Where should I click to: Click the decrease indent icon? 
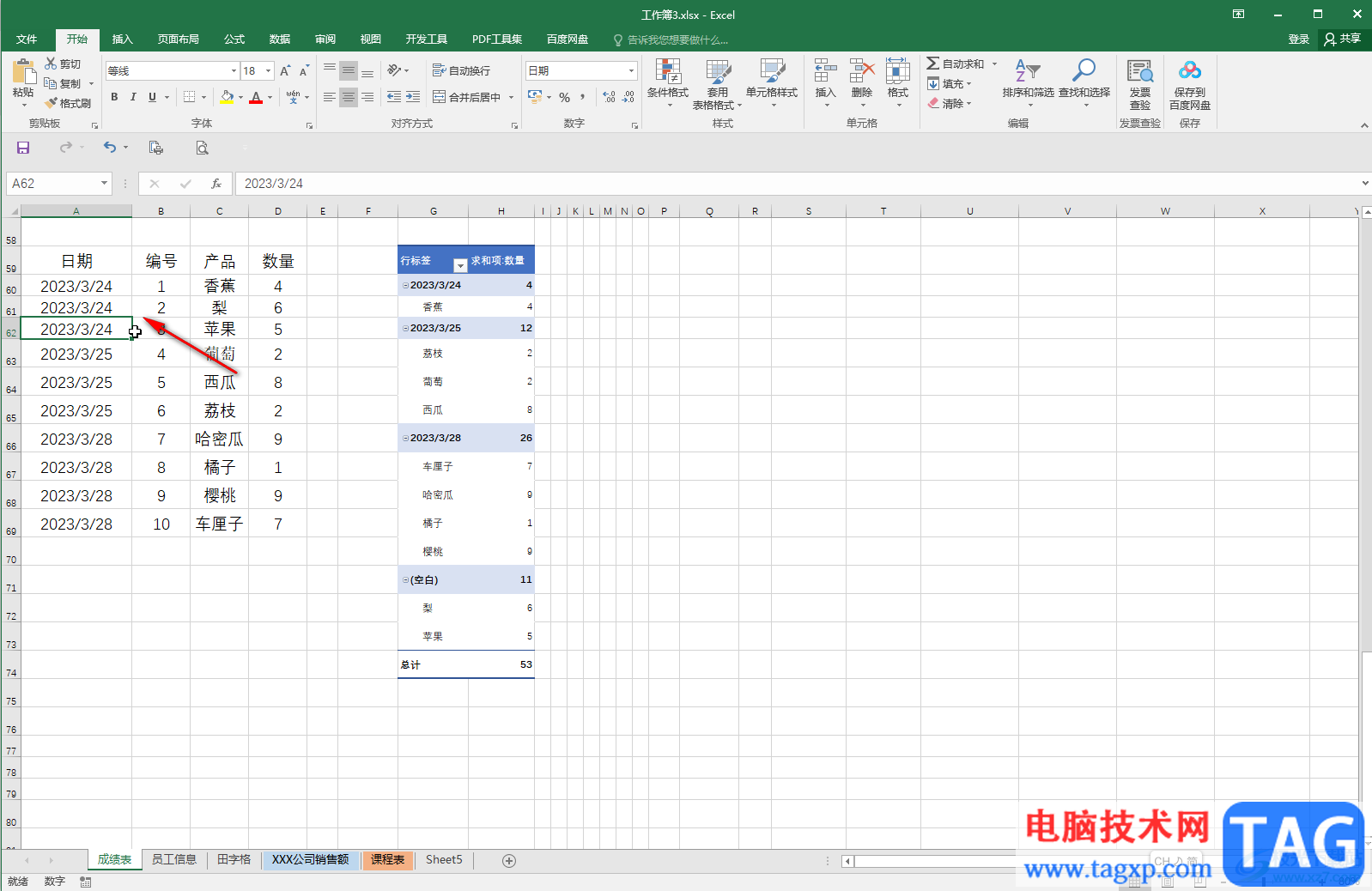click(x=394, y=97)
